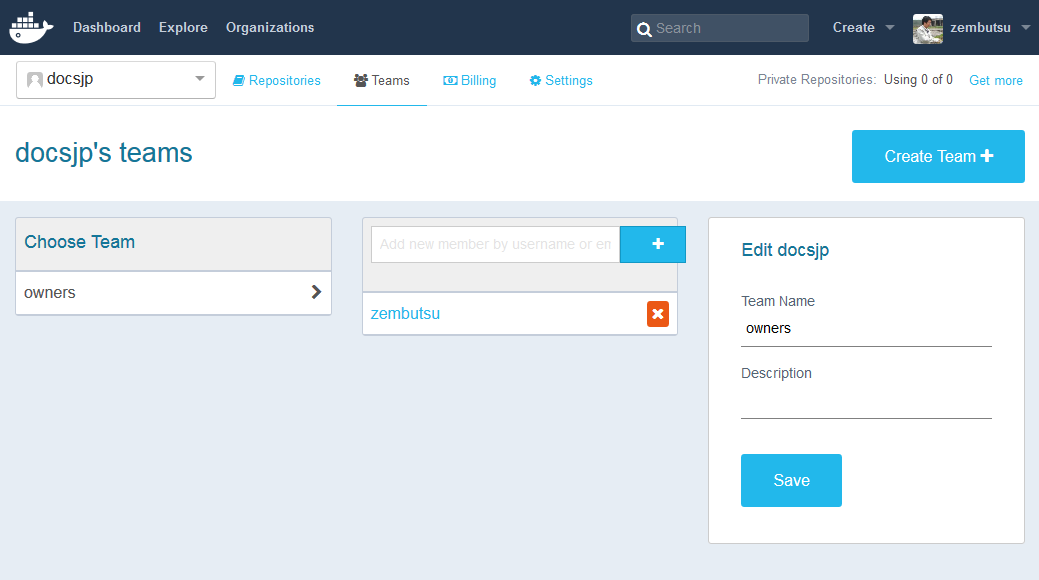Edit the Team Name field

(x=866, y=329)
